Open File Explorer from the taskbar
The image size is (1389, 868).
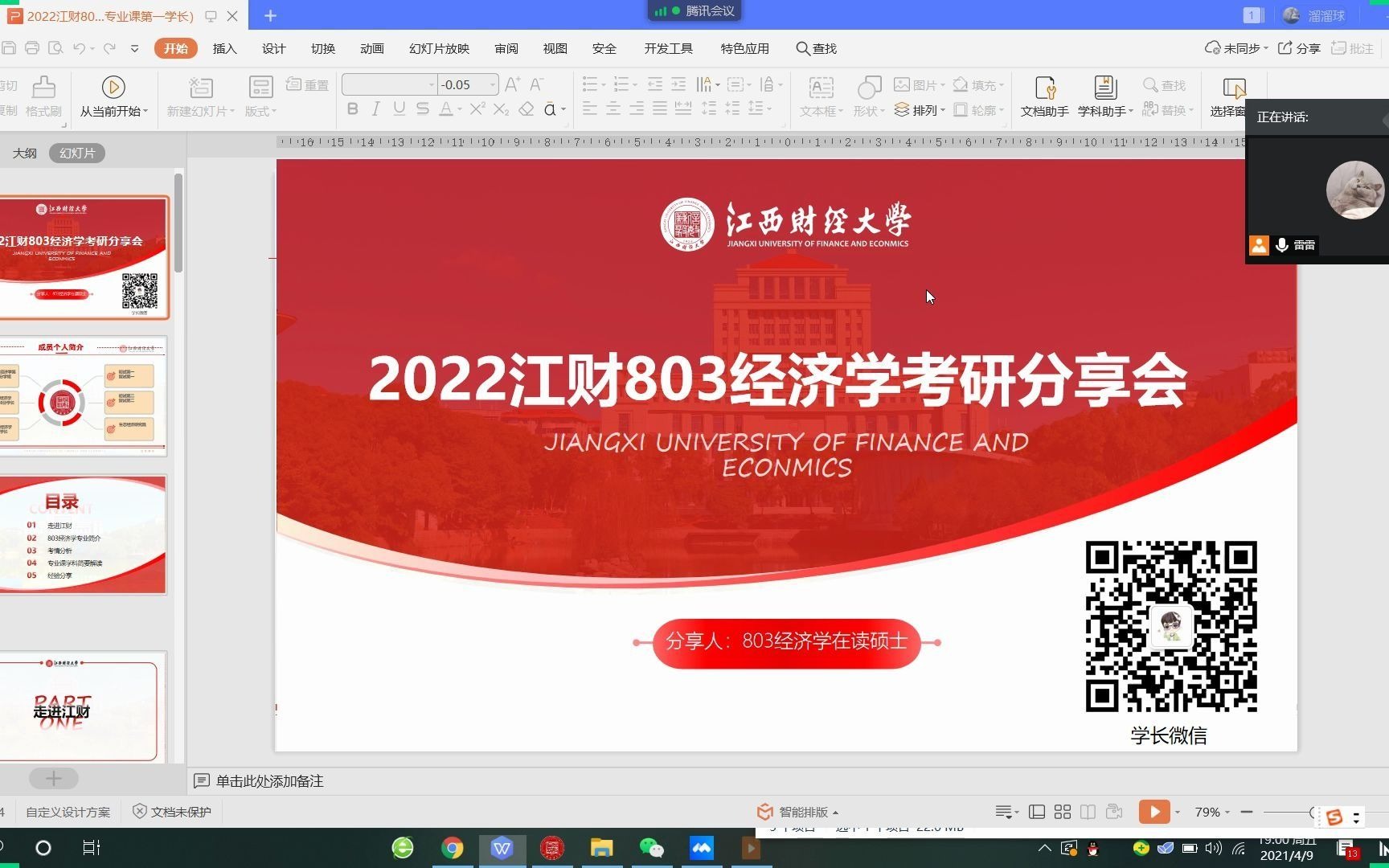click(x=601, y=848)
